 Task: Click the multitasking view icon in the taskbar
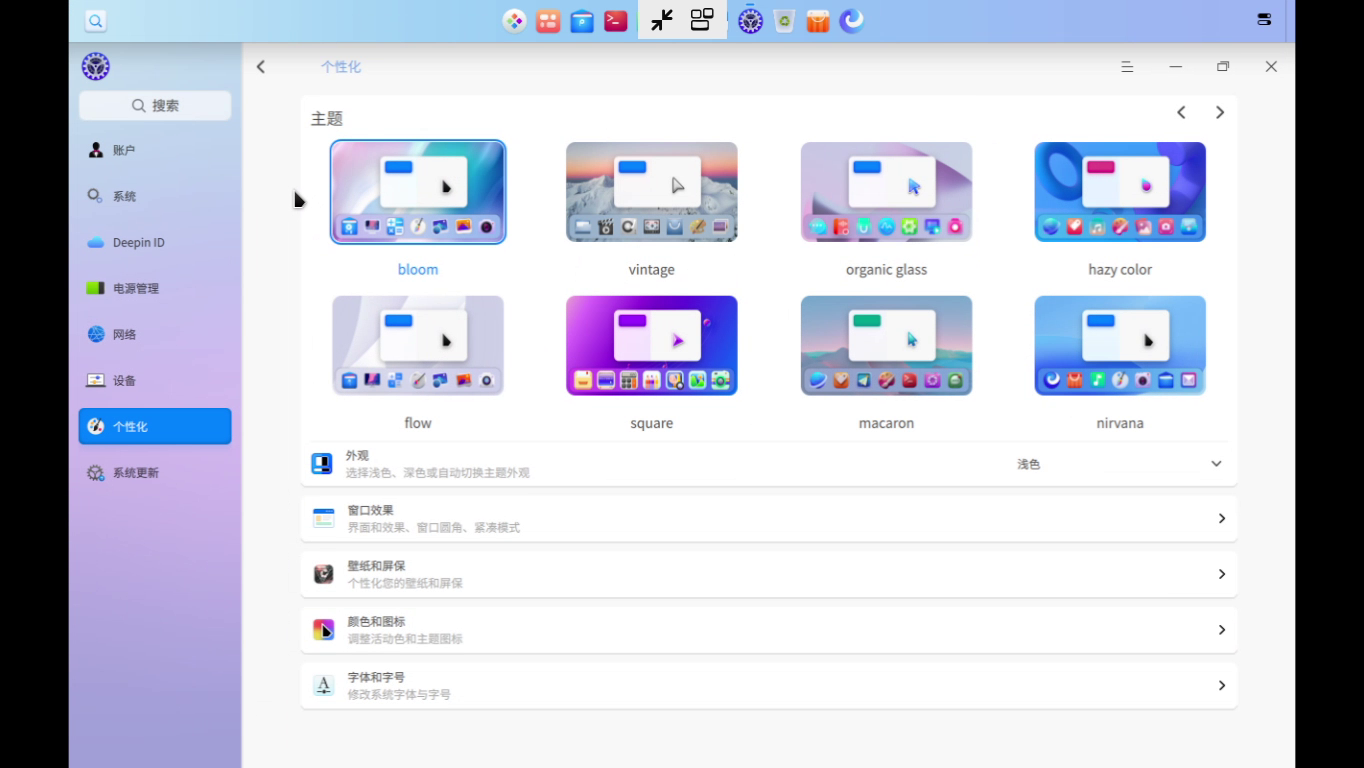pos(701,20)
